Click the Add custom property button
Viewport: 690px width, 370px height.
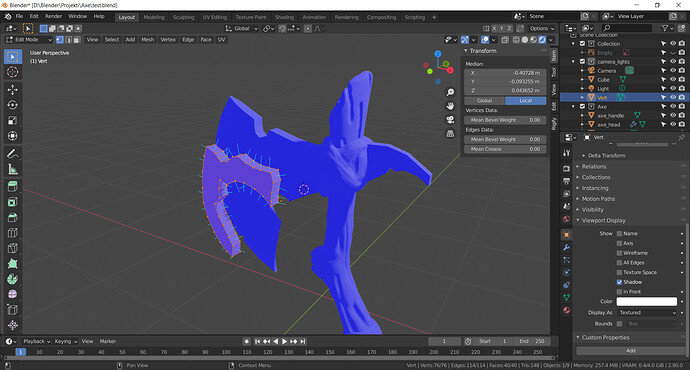point(631,351)
